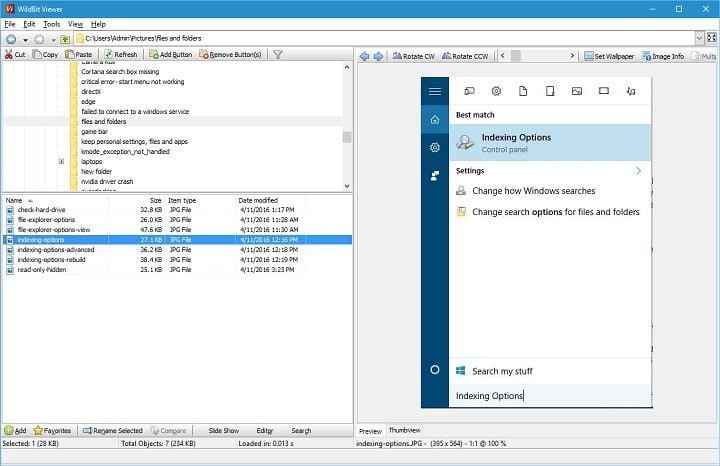This screenshot has height=466, width=720.
Task: Click the address path field
Action: 385,38
